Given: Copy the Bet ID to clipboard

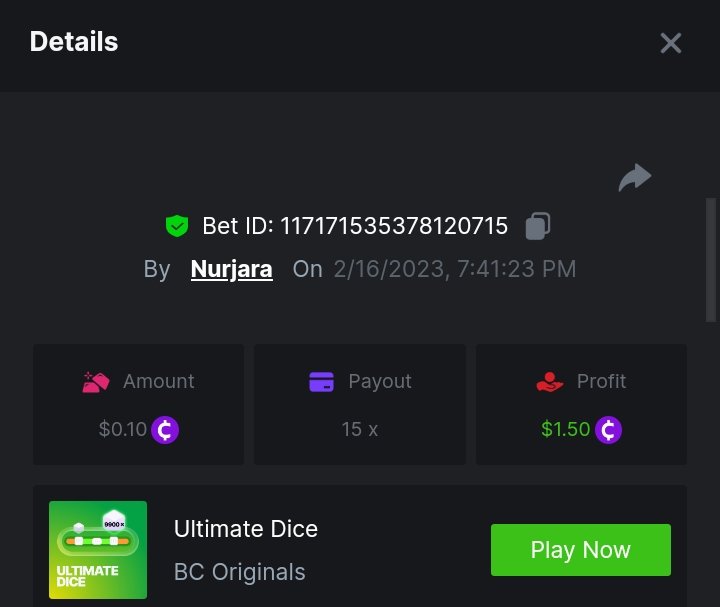Looking at the screenshot, I should point(538,226).
